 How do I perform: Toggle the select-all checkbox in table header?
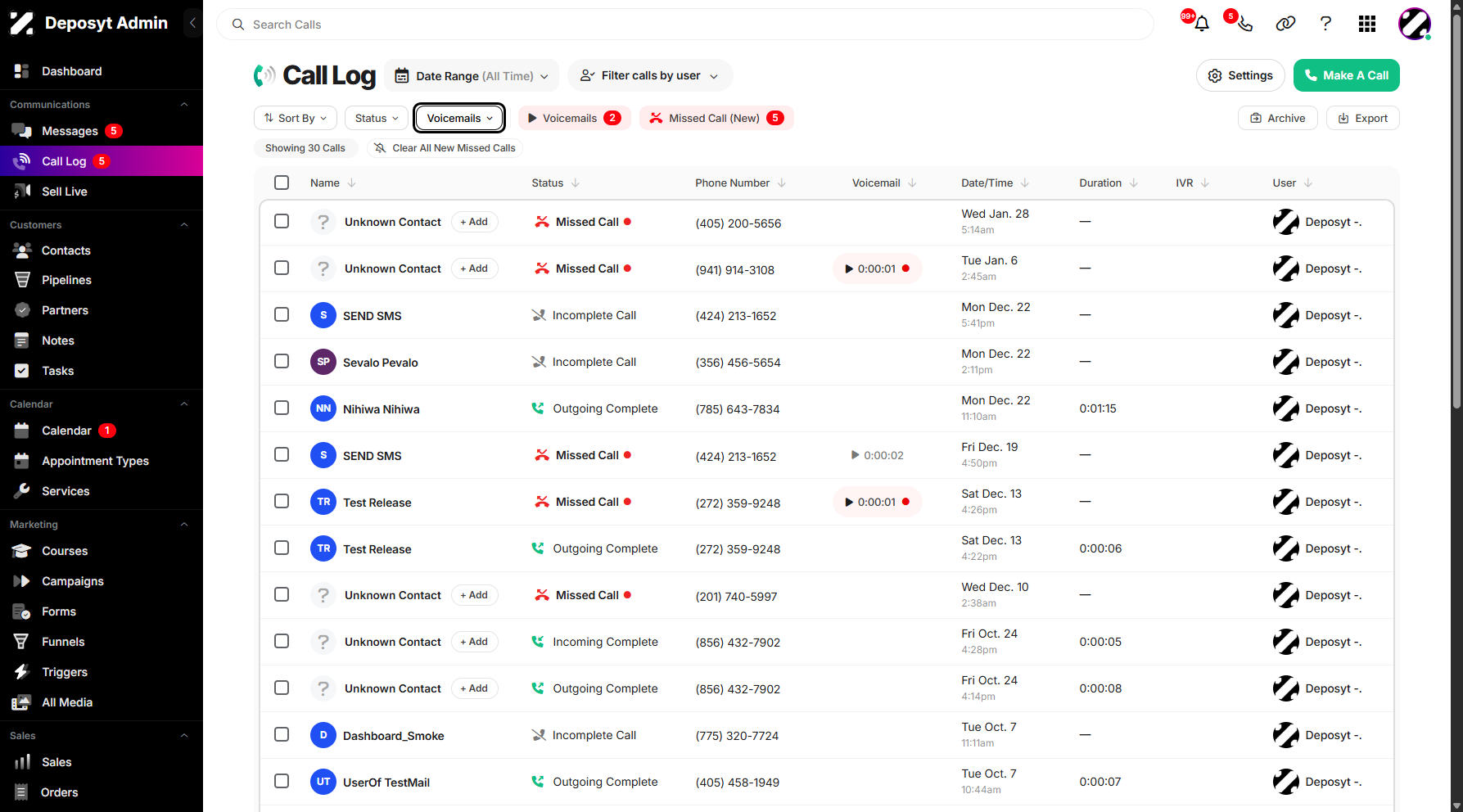coord(282,183)
